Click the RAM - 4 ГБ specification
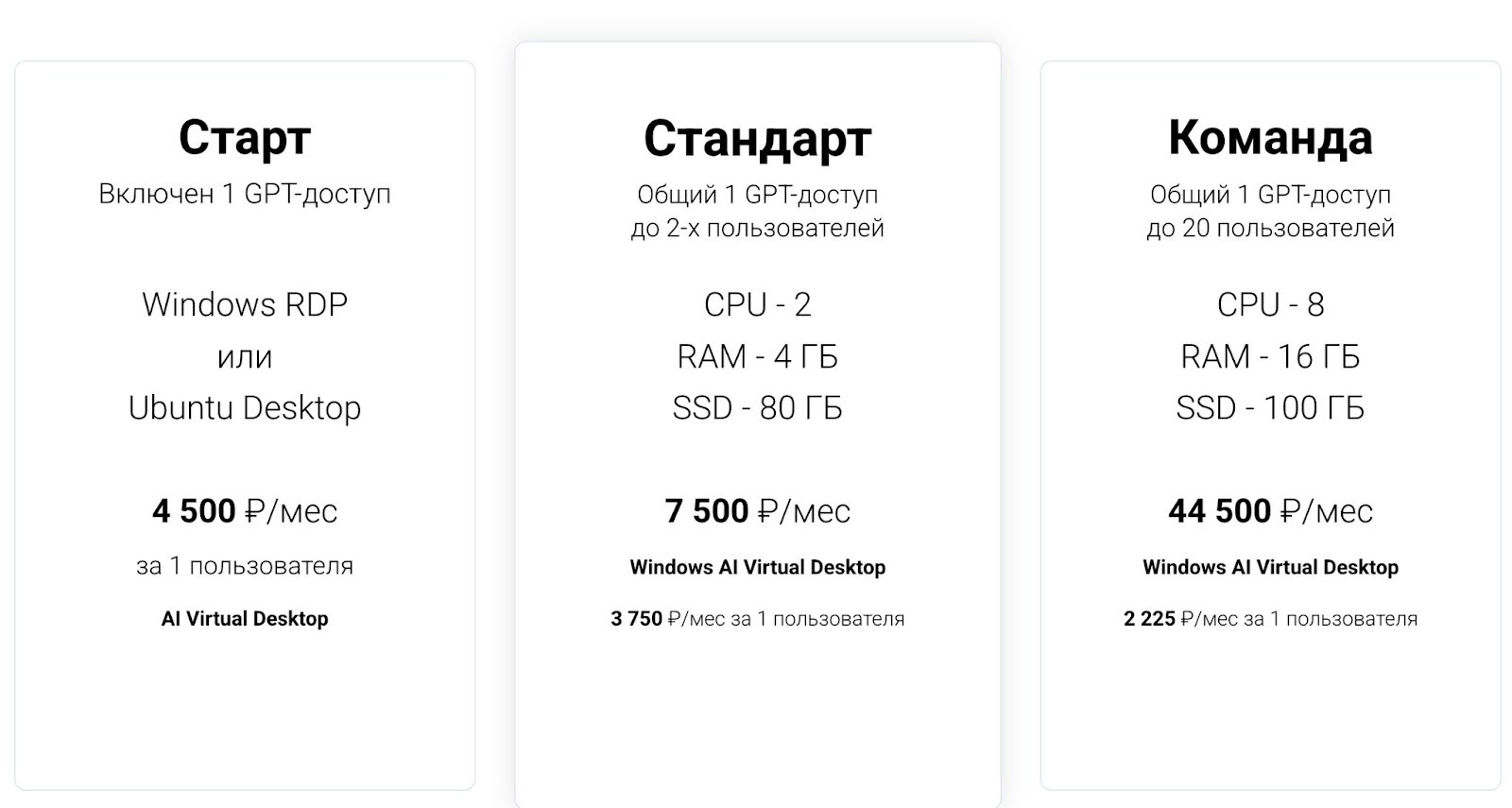This screenshot has height=808, width=1512. coord(757,356)
